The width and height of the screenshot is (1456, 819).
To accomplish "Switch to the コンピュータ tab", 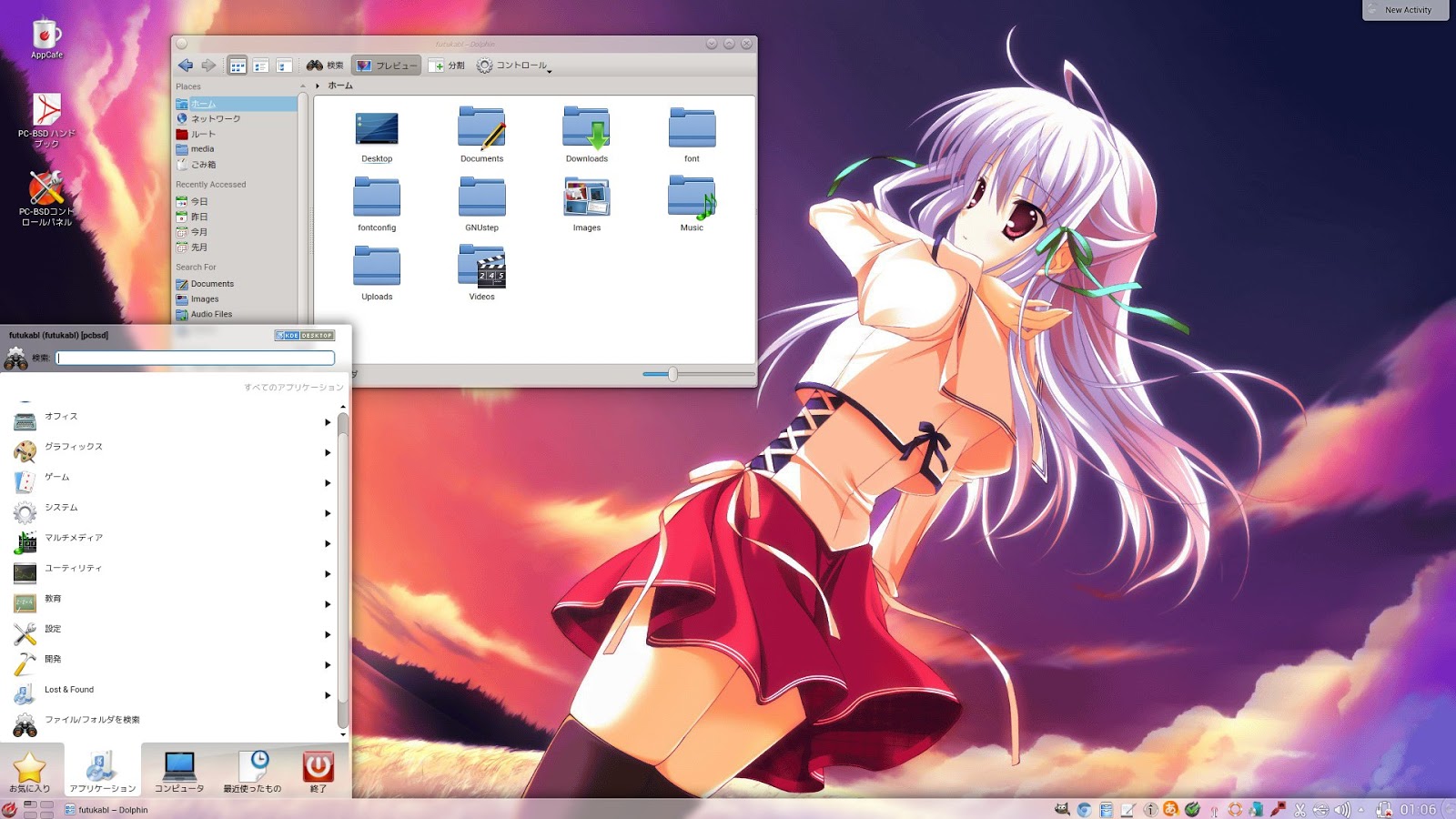I will tap(179, 771).
